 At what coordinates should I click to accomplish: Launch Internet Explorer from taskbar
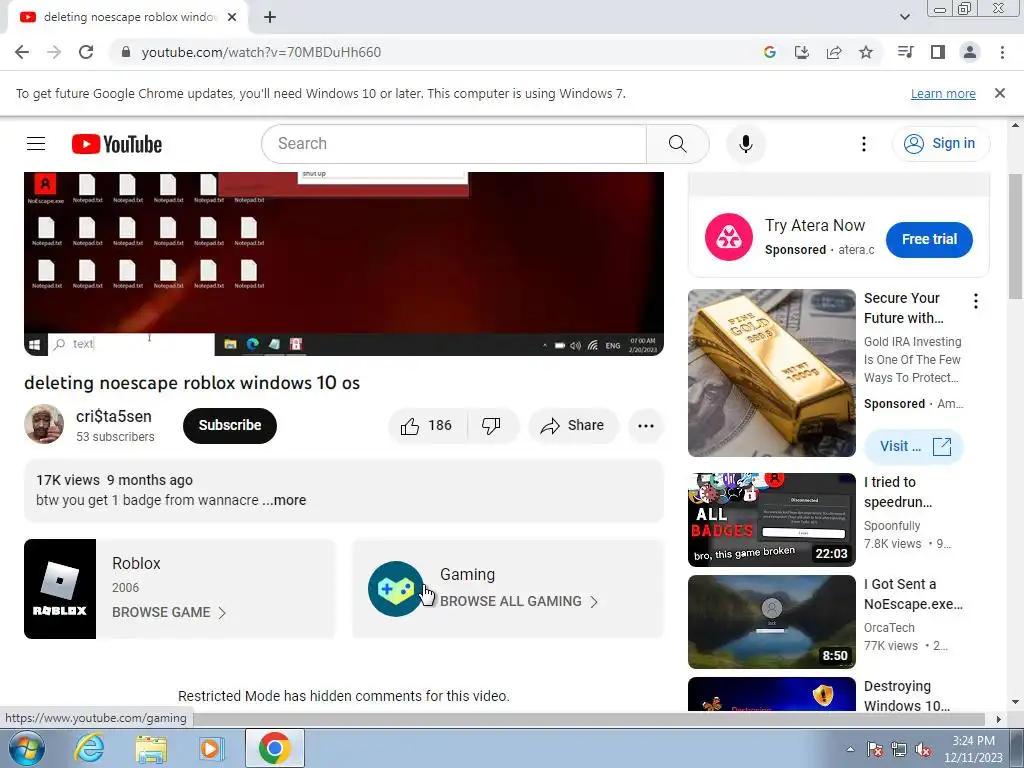pos(89,748)
